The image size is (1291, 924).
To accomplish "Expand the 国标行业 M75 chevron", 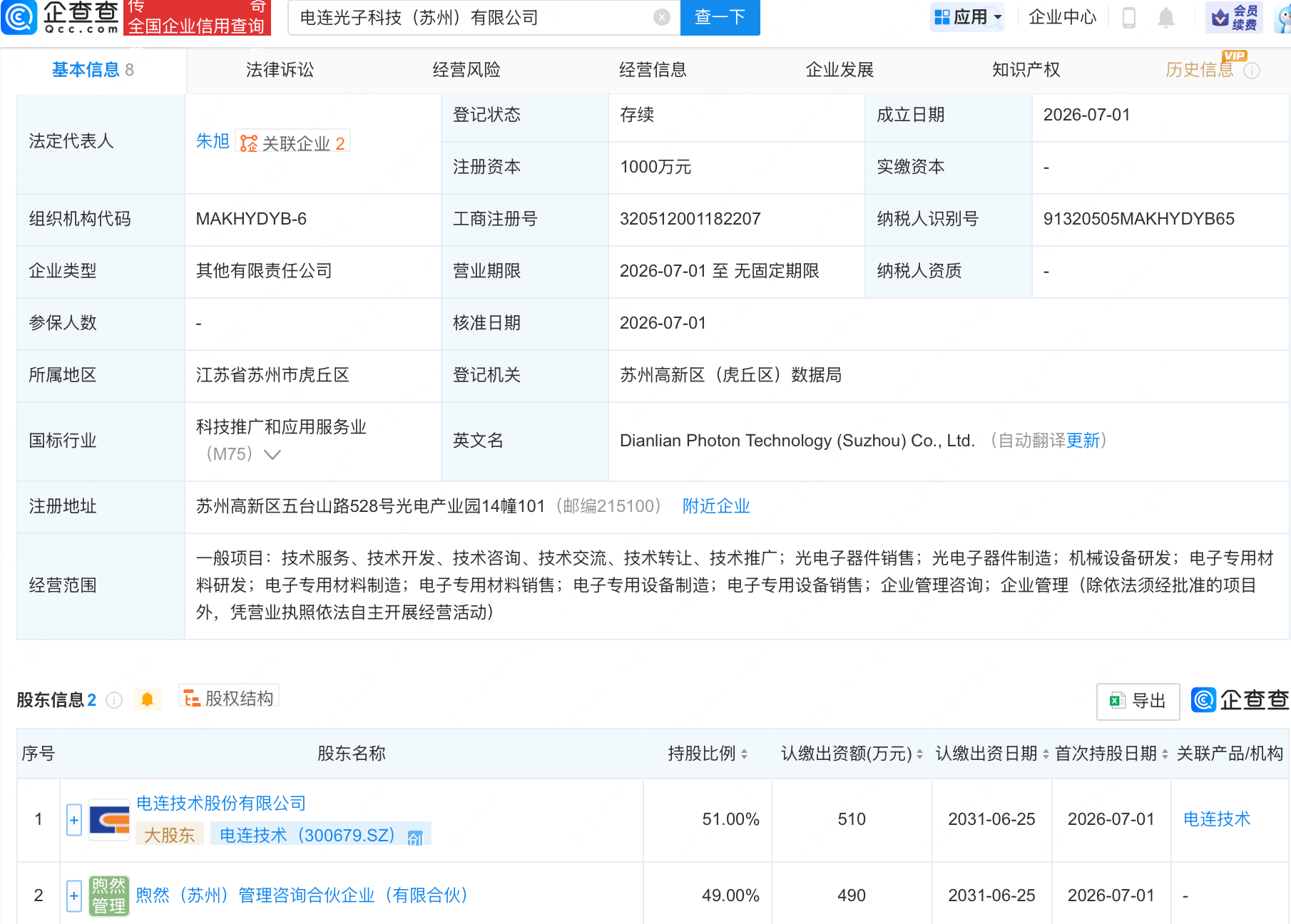I will pos(272,454).
